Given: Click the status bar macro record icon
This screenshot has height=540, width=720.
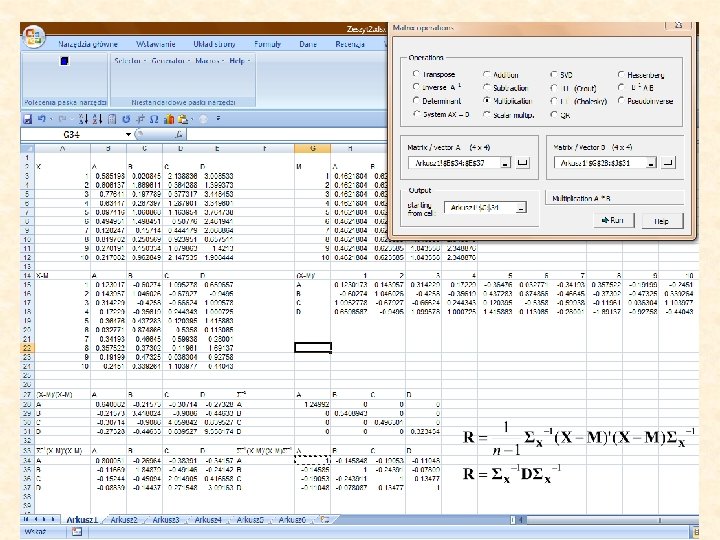Looking at the screenshot, I should tap(77, 531).
